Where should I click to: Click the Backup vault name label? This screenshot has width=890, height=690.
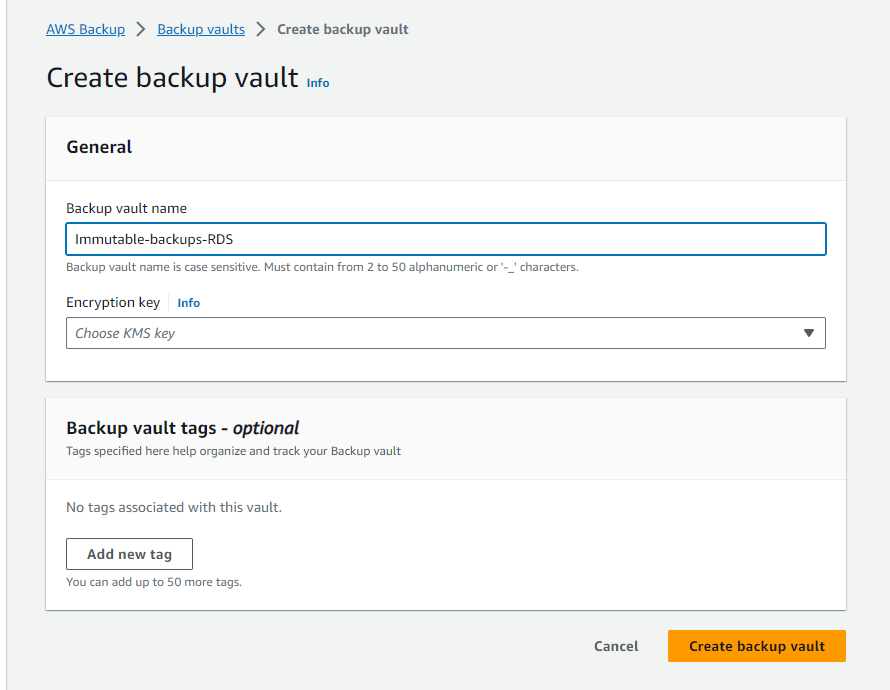click(126, 208)
